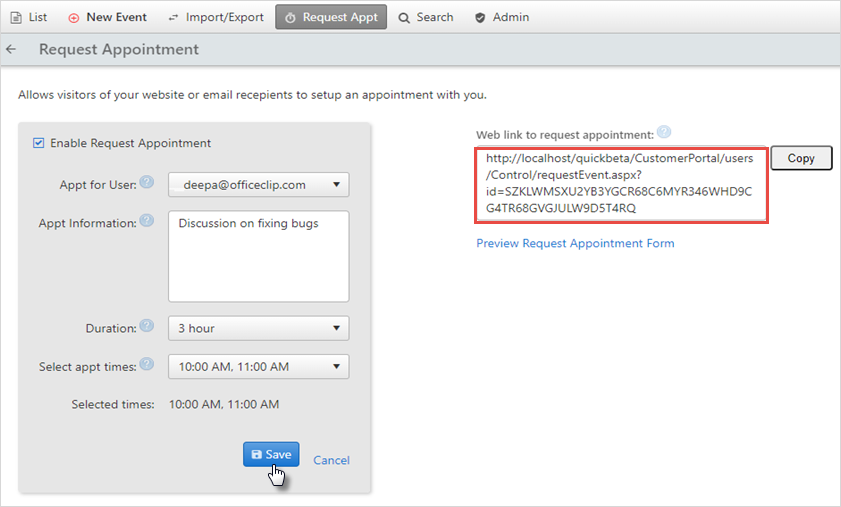This screenshot has width=841, height=507.
Task: Open Import/Export from the top toolbar
Action: point(216,17)
